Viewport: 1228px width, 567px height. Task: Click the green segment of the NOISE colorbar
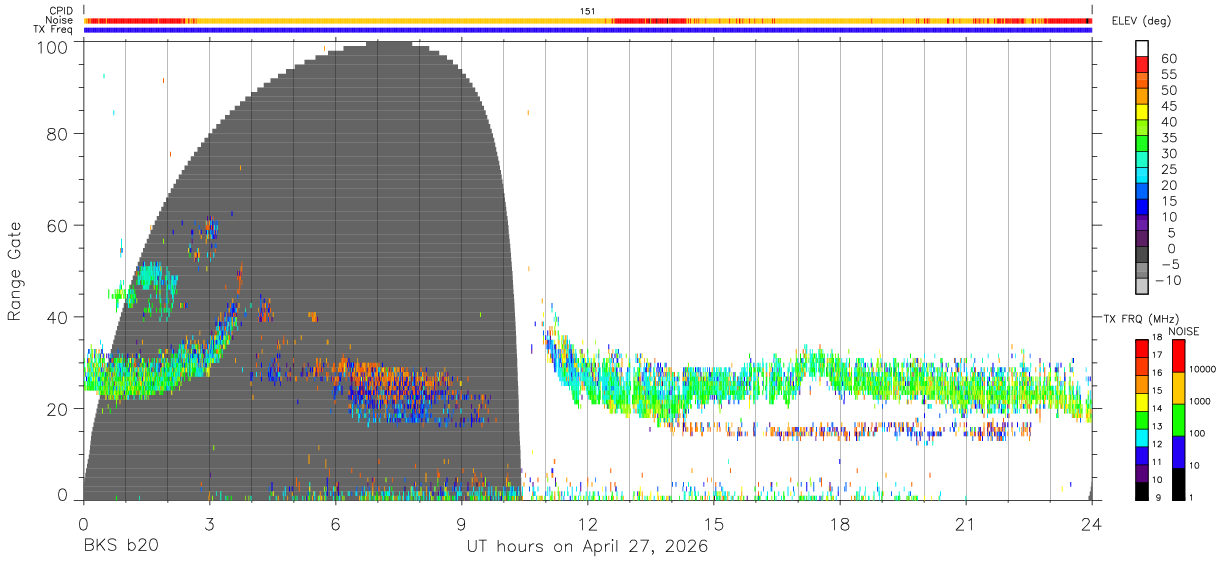pyautogui.click(x=1177, y=418)
